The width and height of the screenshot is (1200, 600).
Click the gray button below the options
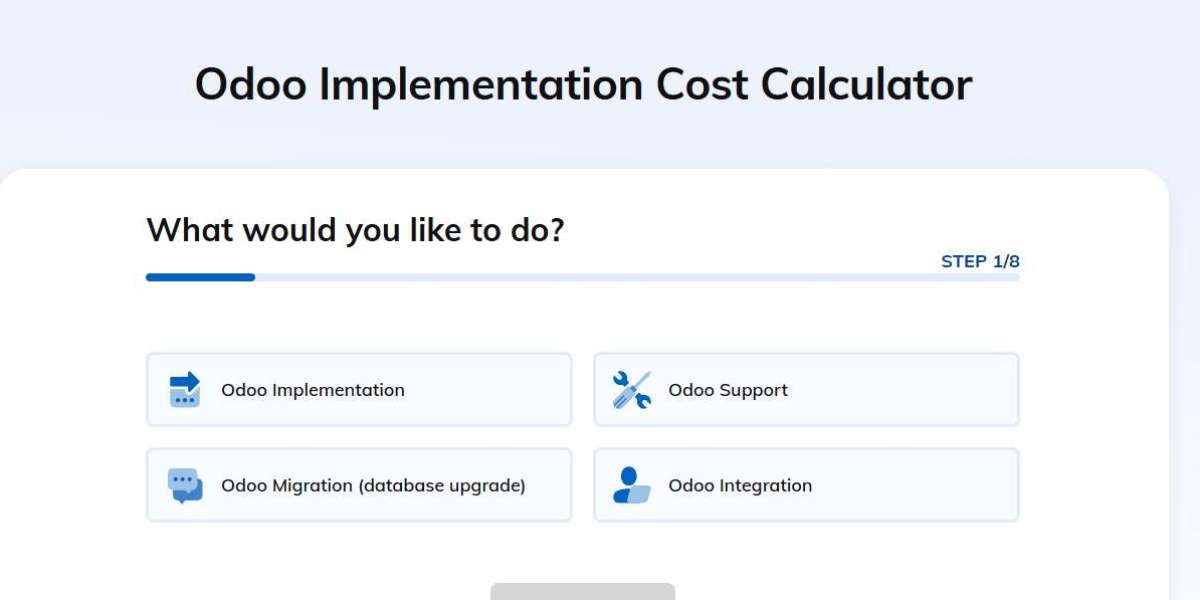point(583,591)
